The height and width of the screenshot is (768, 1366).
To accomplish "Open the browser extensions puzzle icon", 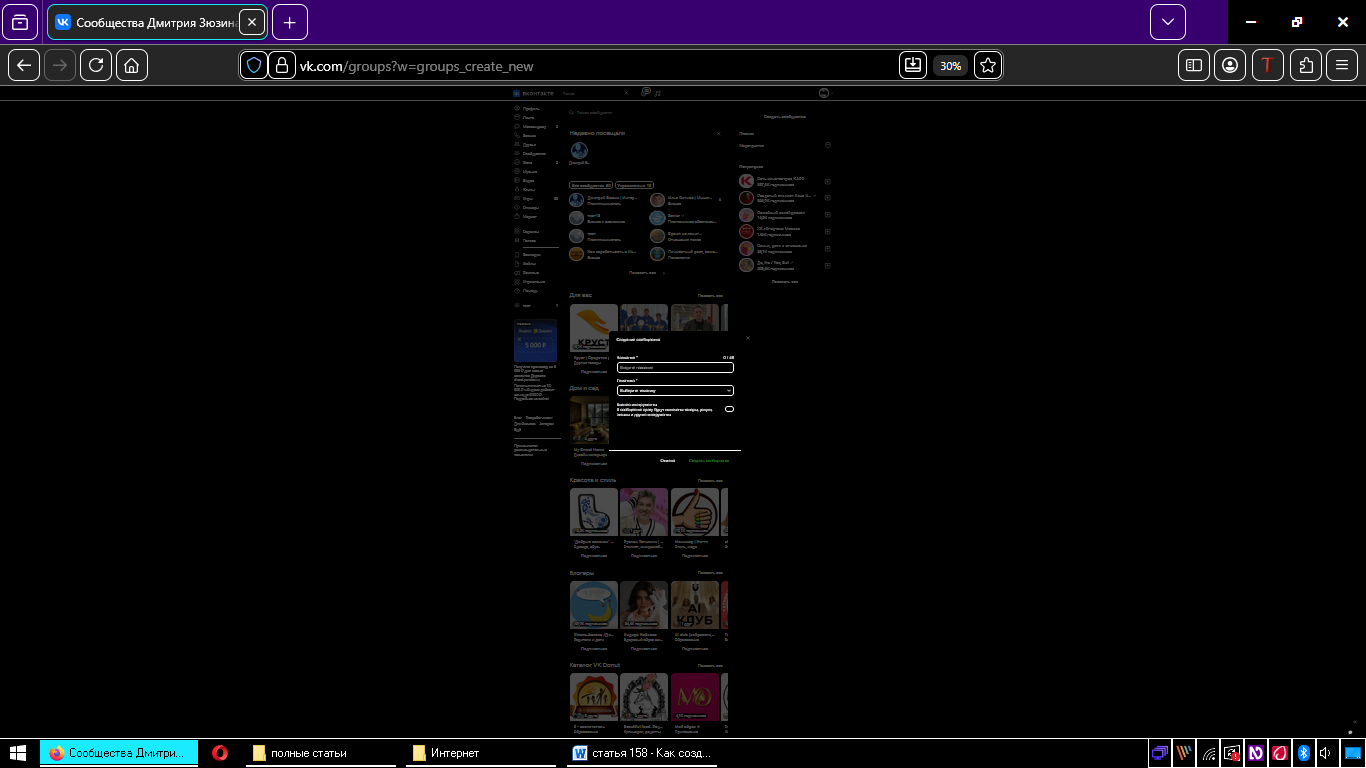I will [x=1306, y=65].
